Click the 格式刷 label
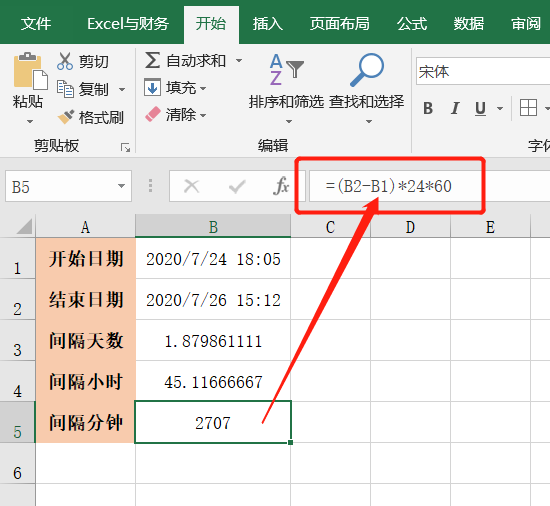 (x=101, y=117)
